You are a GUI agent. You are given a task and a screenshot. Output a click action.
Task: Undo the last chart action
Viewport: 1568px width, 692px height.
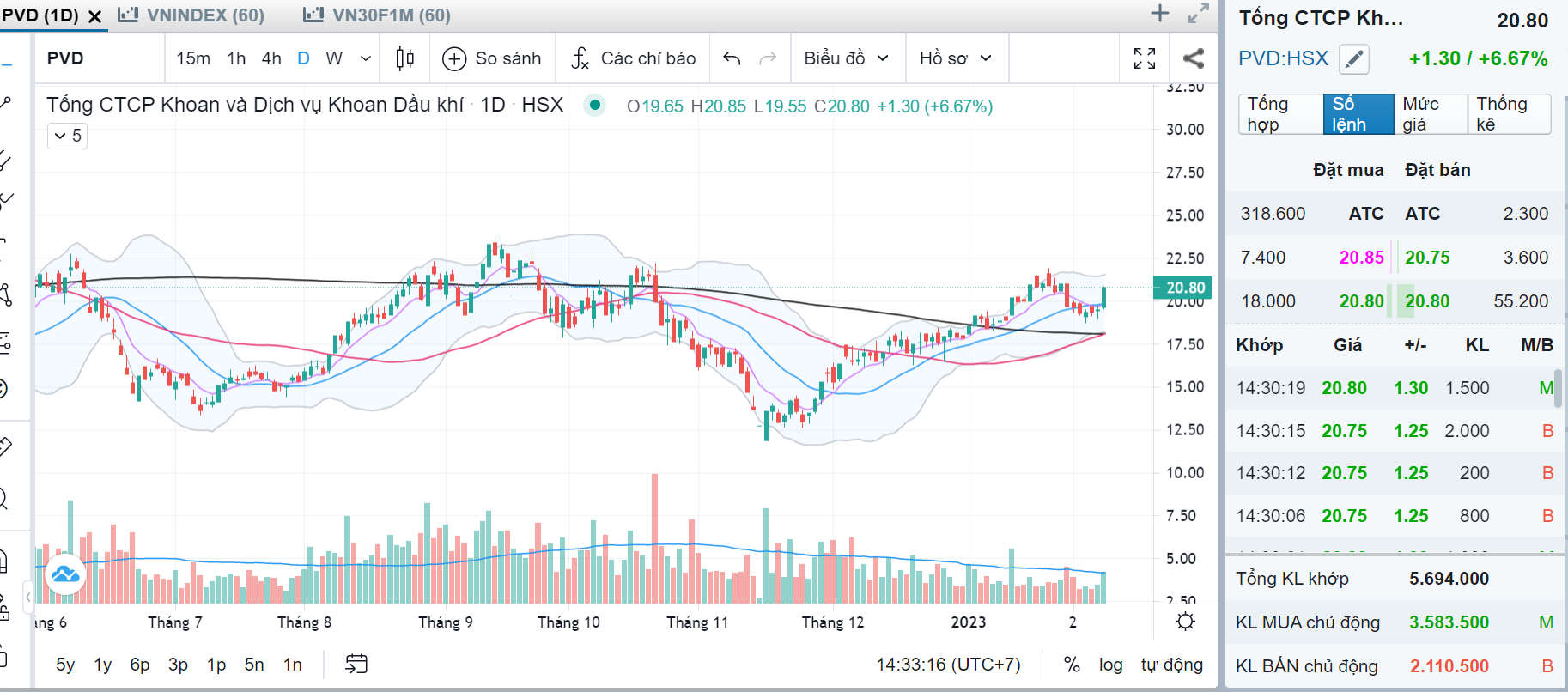732,58
